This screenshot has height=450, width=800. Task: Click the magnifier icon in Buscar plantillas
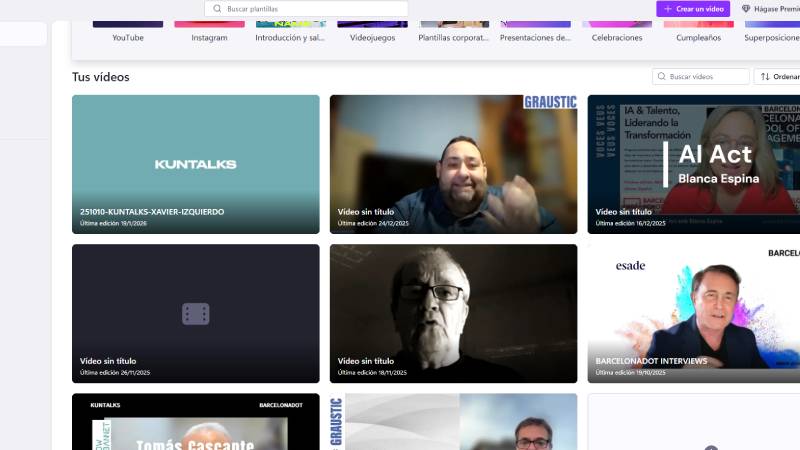(217, 8)
